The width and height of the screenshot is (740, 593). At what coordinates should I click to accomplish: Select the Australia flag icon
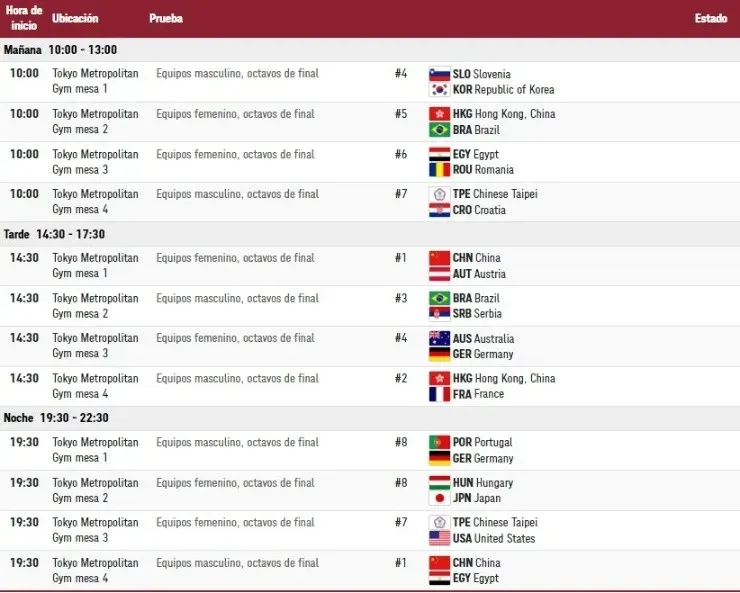(x=439, y=338)
